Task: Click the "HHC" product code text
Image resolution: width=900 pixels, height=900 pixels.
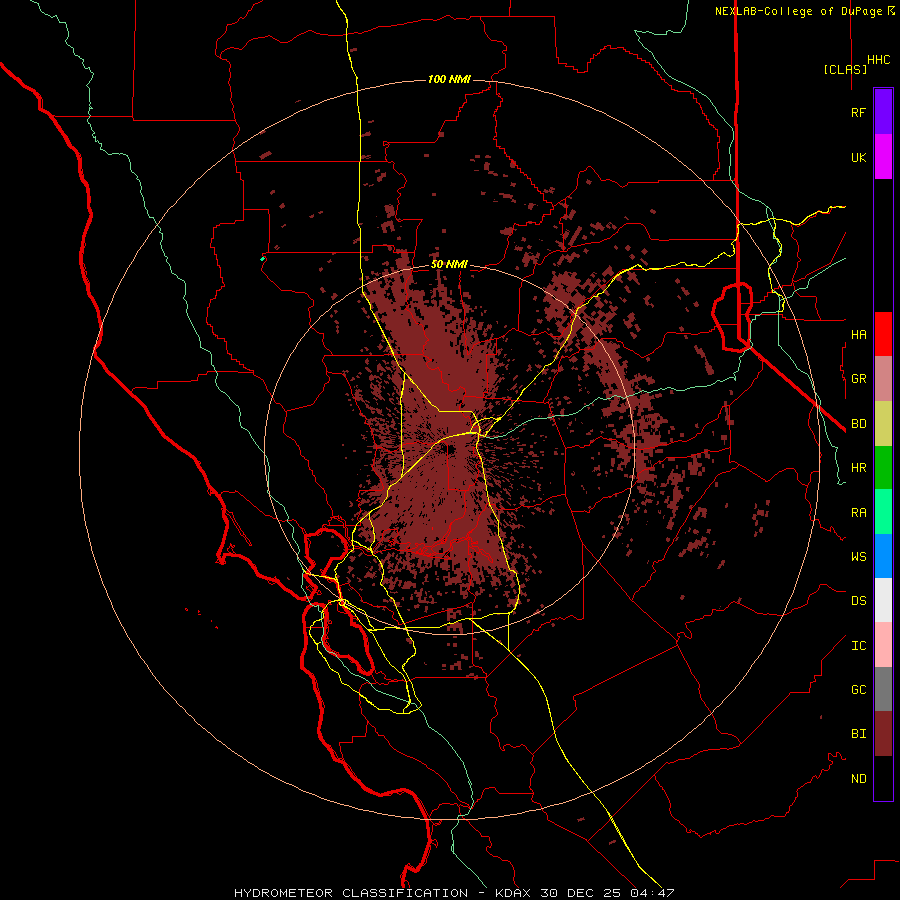Action: (879, 60)
